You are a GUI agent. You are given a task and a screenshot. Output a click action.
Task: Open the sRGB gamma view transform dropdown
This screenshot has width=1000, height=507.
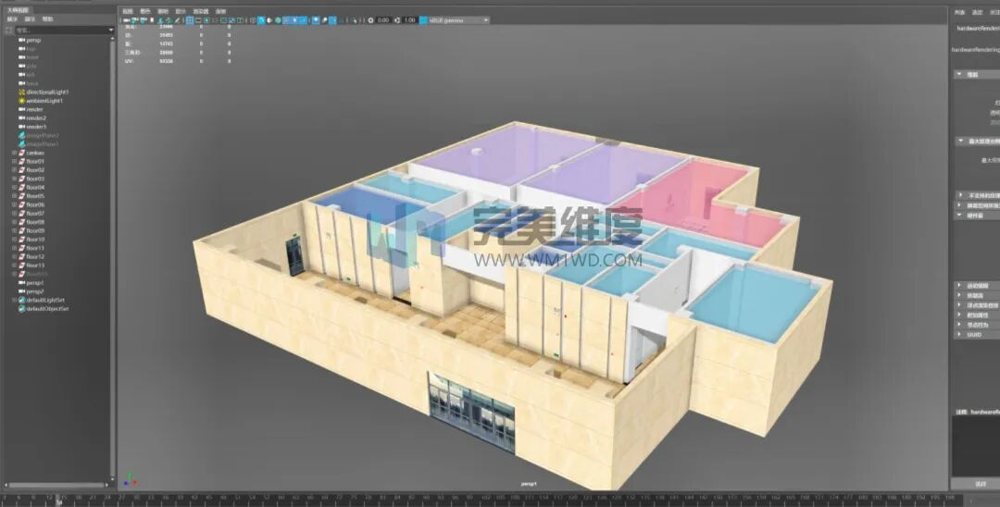[x=459, y=20]
